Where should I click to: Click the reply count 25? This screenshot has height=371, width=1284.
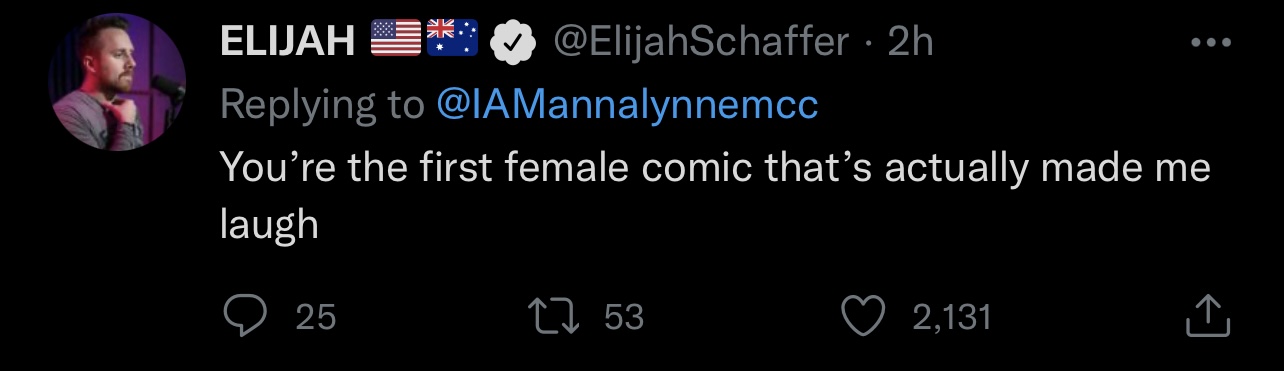(x=316, y=318)
